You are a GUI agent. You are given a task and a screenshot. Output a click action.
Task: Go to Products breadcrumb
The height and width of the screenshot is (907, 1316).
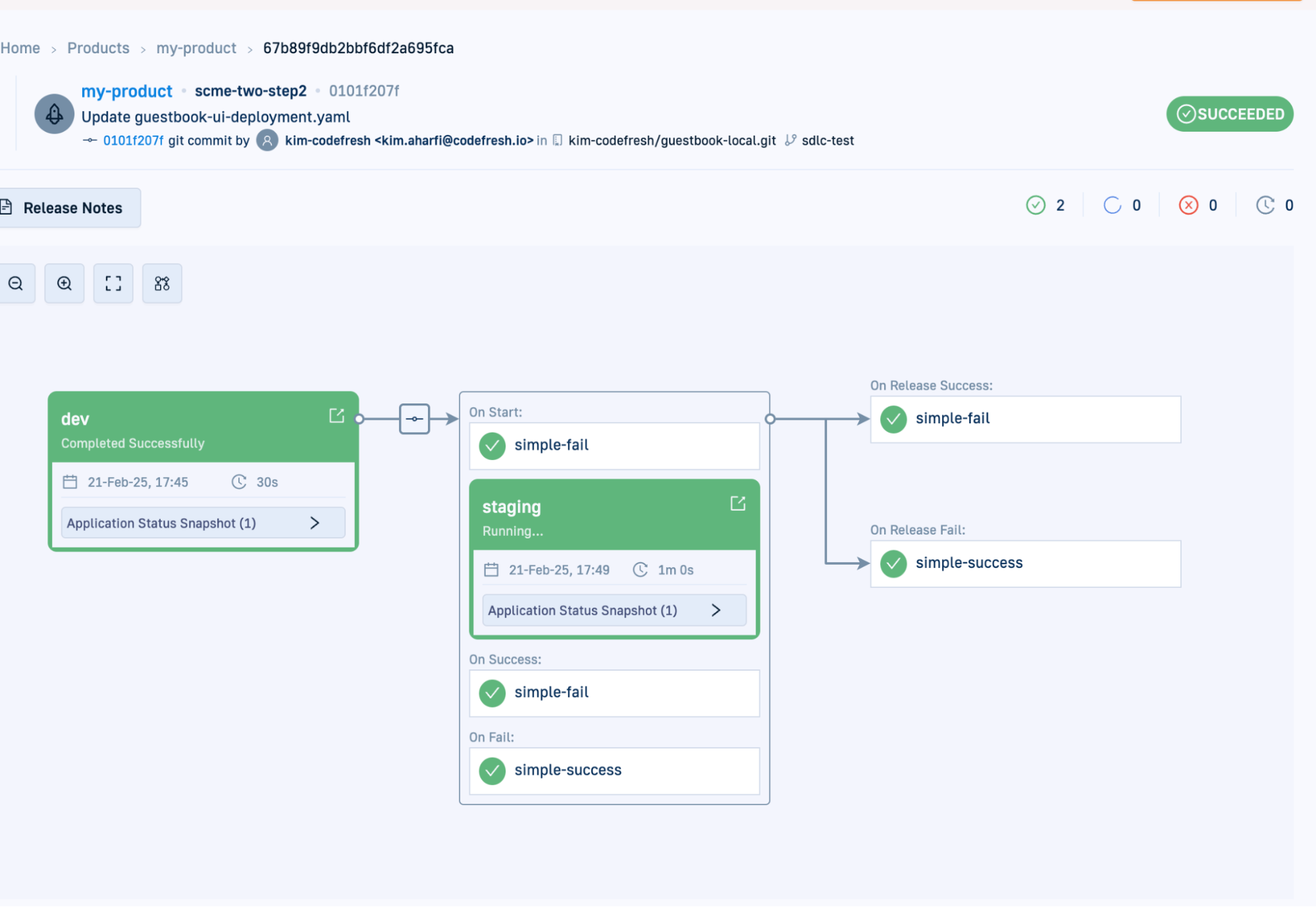point(98,48)
